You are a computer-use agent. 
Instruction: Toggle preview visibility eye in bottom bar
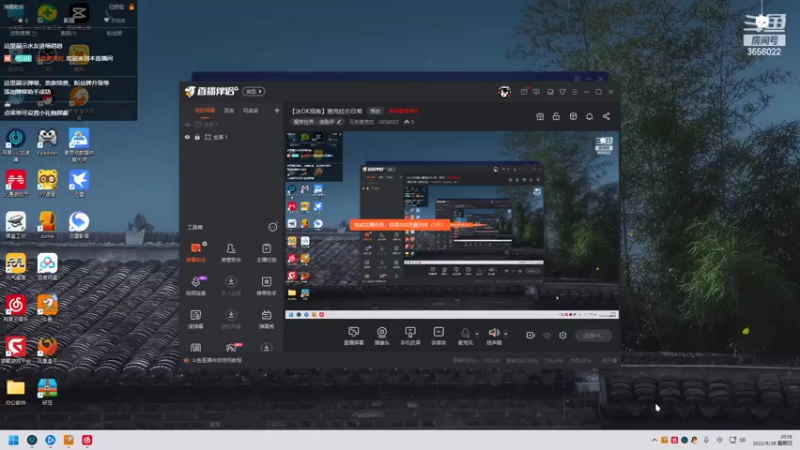click(547, 335)
